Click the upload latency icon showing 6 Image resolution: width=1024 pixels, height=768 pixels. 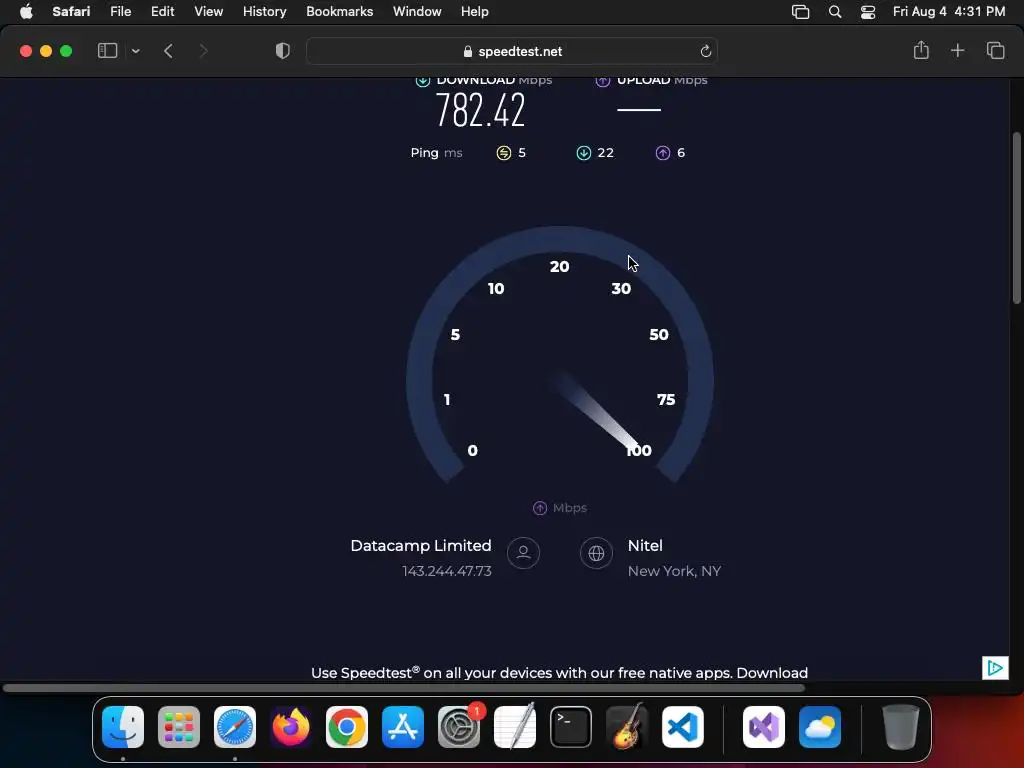pos(663,153)
